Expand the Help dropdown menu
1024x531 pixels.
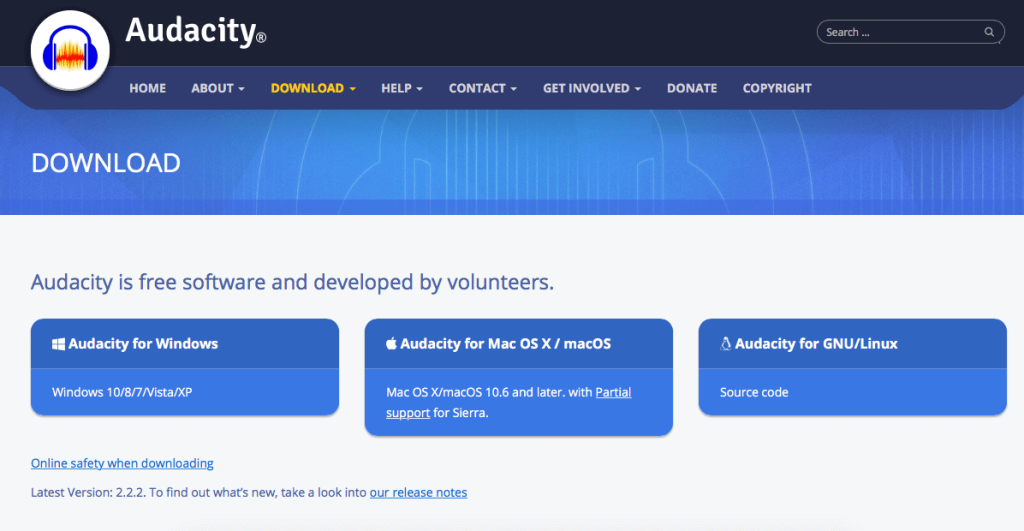tap(402, 88)
